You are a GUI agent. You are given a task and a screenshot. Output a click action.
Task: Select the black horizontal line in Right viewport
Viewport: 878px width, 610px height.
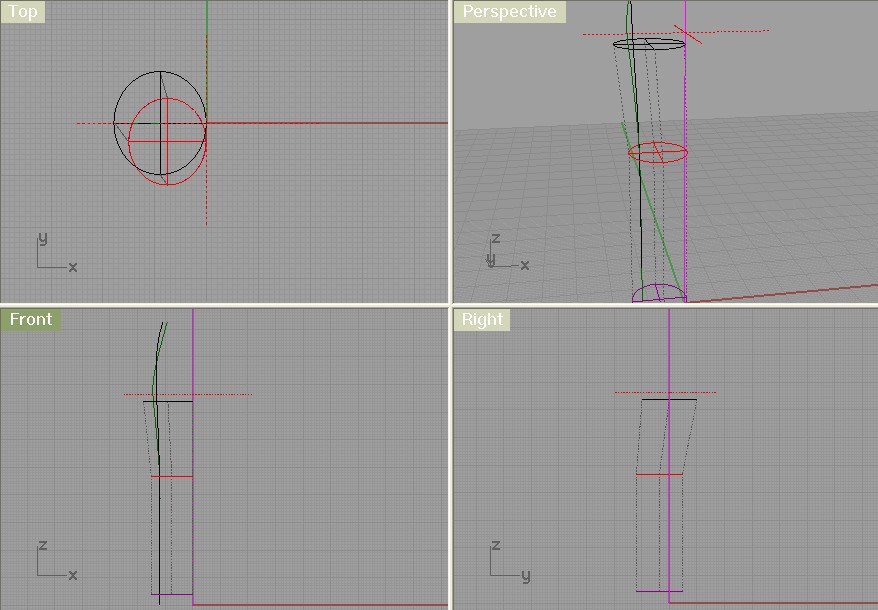click(669, 399)
